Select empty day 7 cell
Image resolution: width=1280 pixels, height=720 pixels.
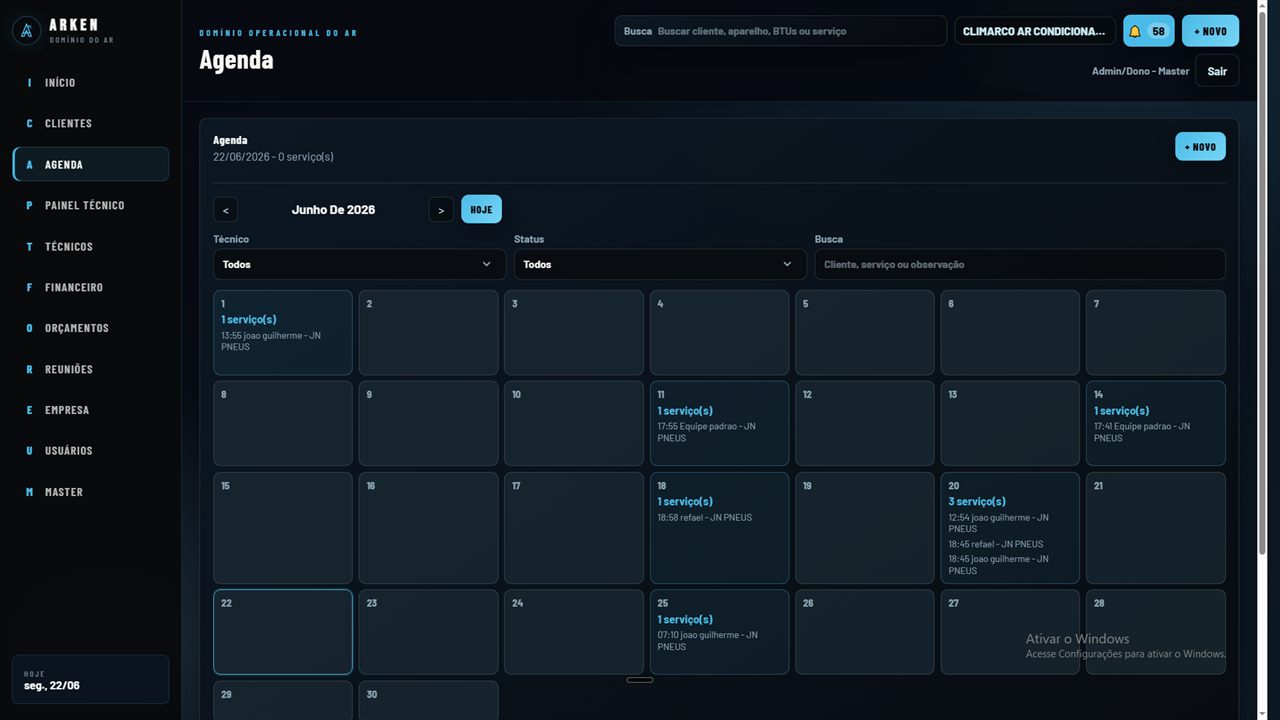(1156, 333)
